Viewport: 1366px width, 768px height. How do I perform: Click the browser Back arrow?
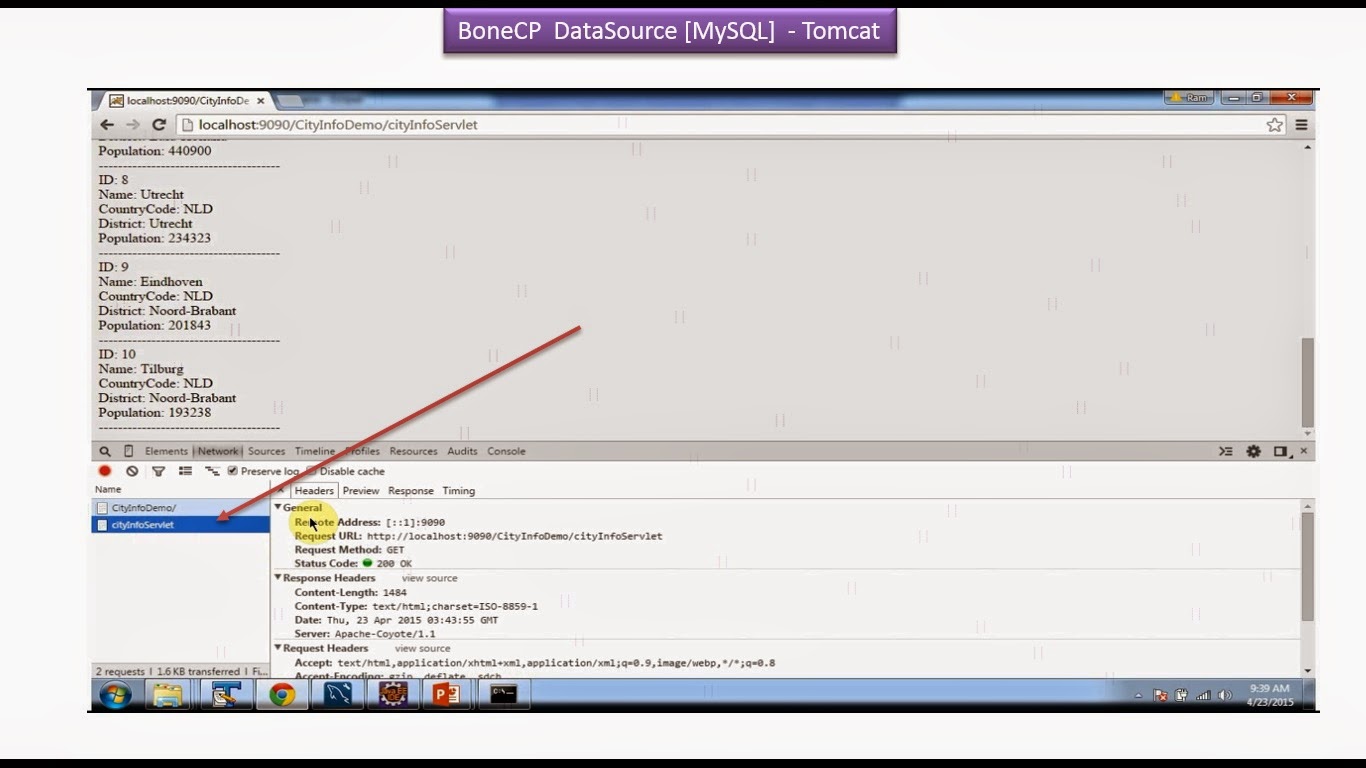pyautogui.click(x=107, y=125)
